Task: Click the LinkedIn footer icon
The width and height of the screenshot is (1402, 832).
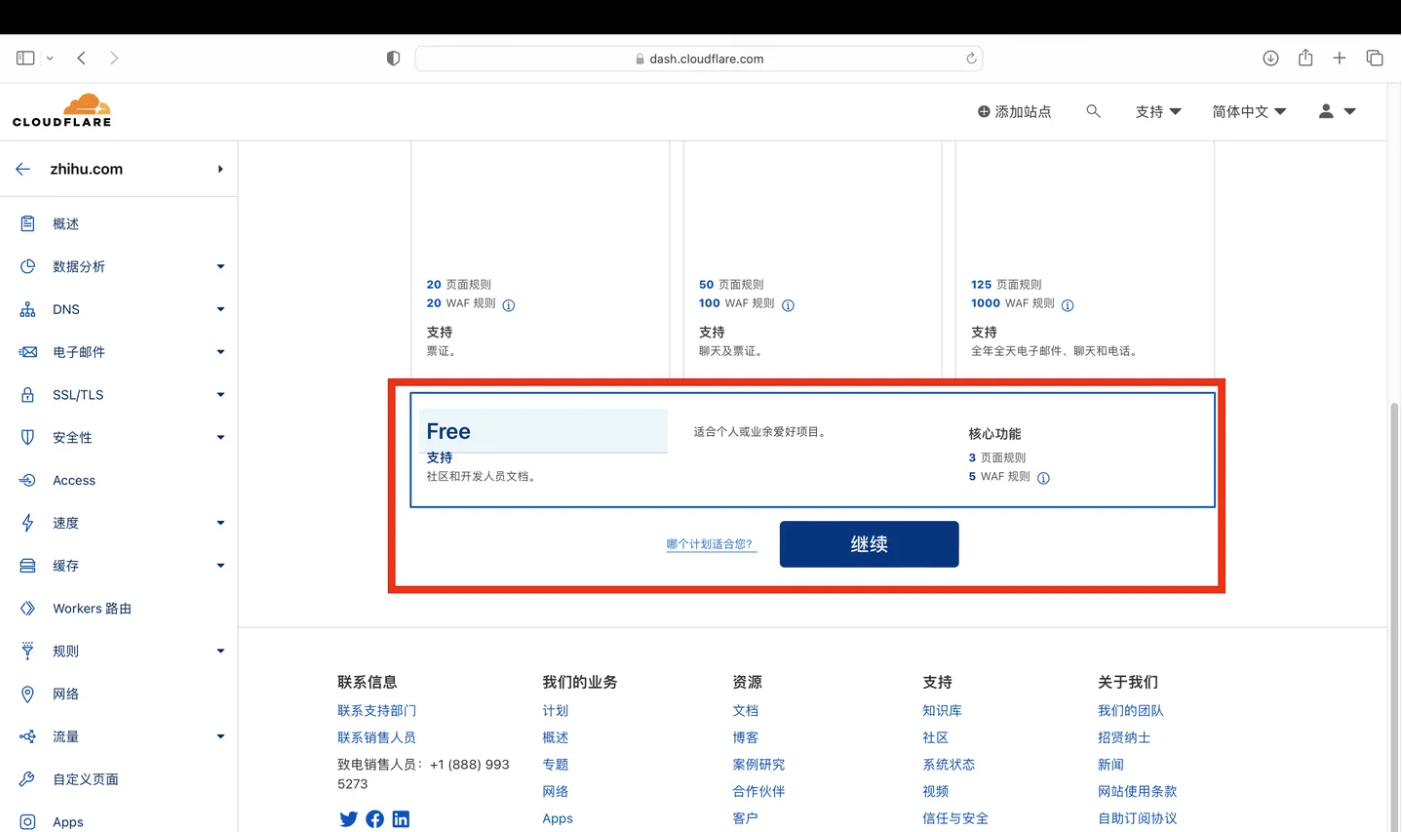Action: click(401, 819)
